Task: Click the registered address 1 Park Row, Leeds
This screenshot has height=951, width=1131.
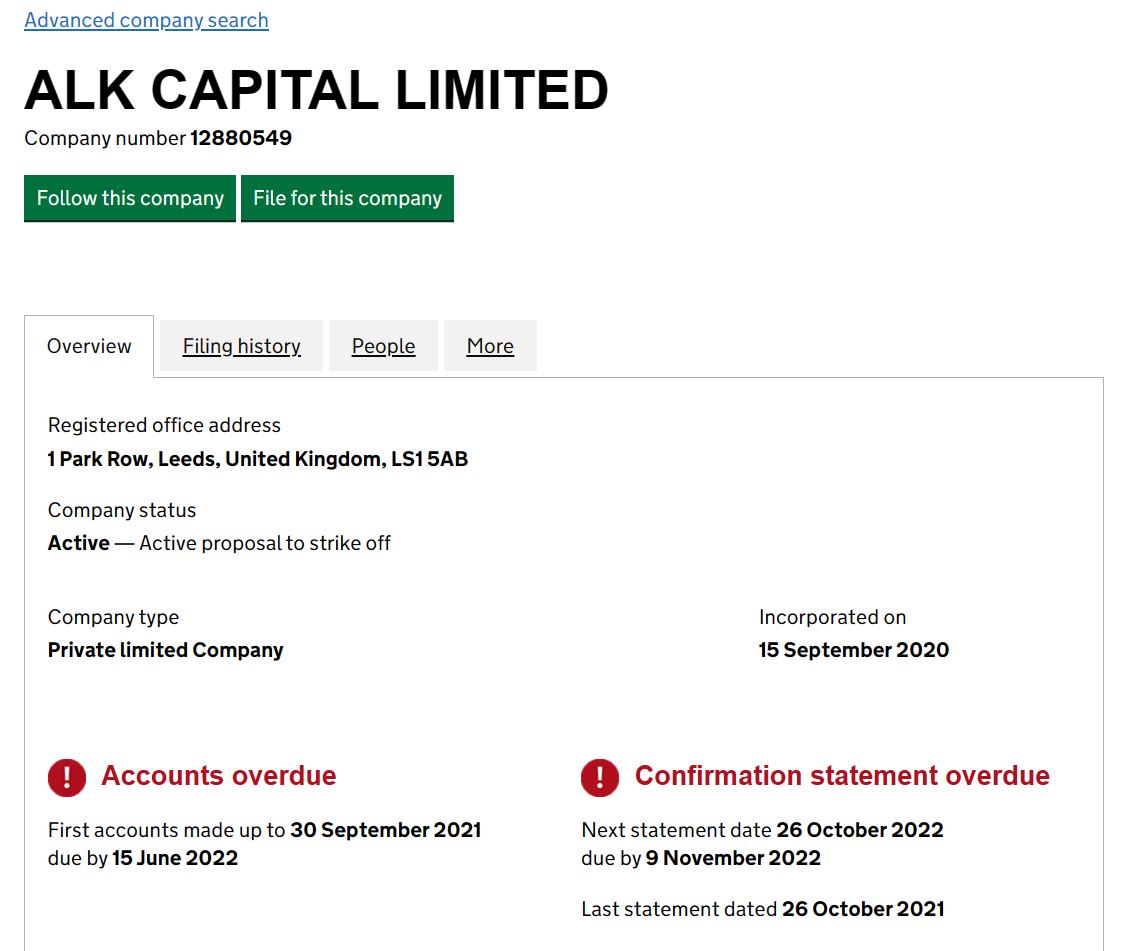Action: point(258,459)
